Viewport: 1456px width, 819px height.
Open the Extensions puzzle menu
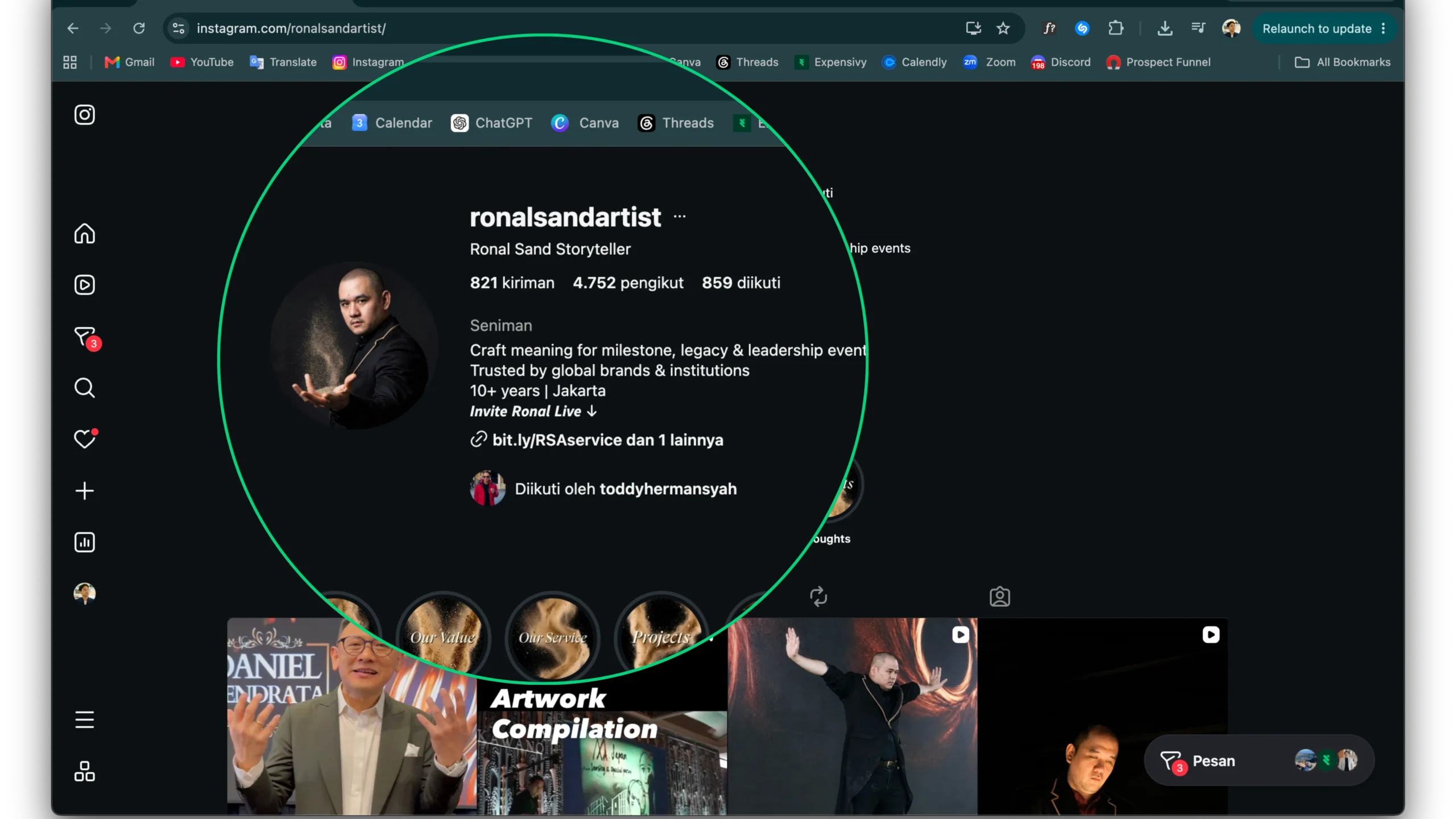1116,28
